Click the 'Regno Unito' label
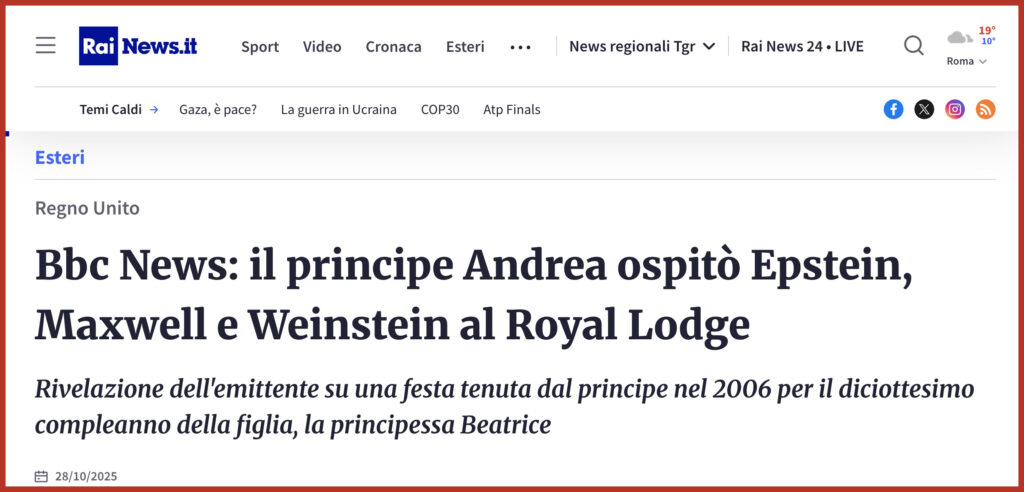 pos(88,208)
